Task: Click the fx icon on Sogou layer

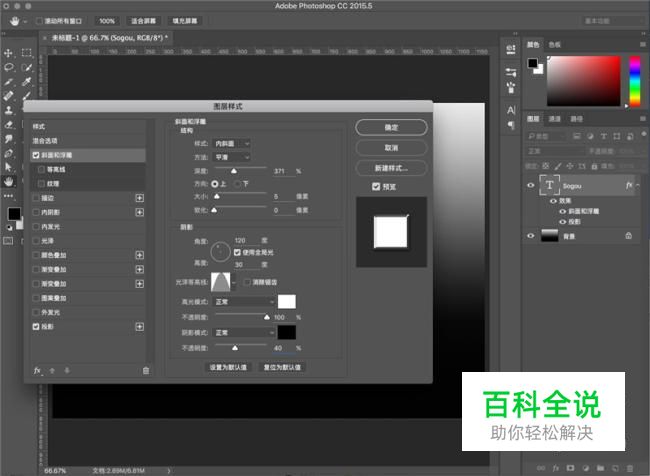Action: point(629,185)
